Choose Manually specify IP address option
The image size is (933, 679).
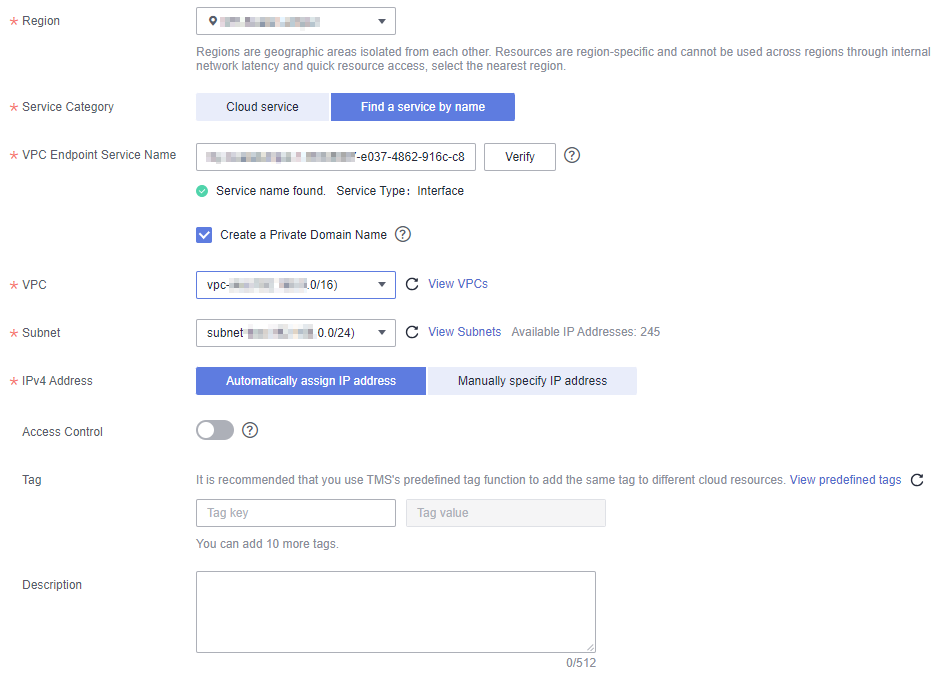coord(532,381)
